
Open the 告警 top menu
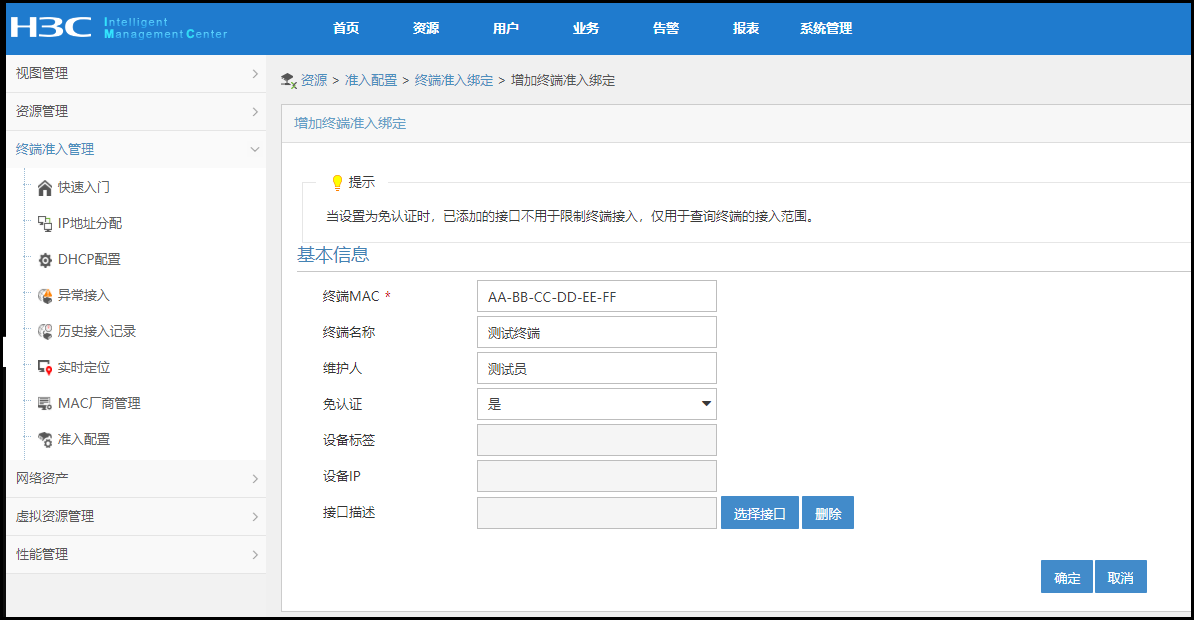[666, 28]
